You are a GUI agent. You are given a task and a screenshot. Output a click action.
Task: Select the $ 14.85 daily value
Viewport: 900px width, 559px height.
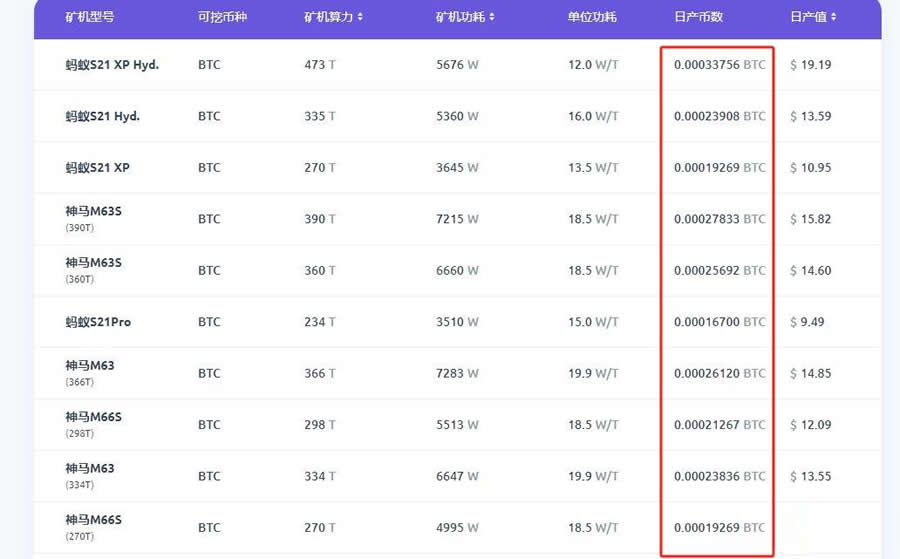(x=810, y=373)
